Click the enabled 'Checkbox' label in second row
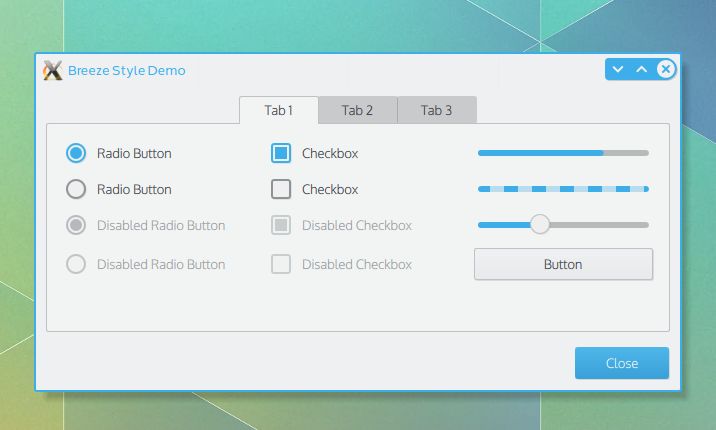716x430 pixels. tap(330, 189)
